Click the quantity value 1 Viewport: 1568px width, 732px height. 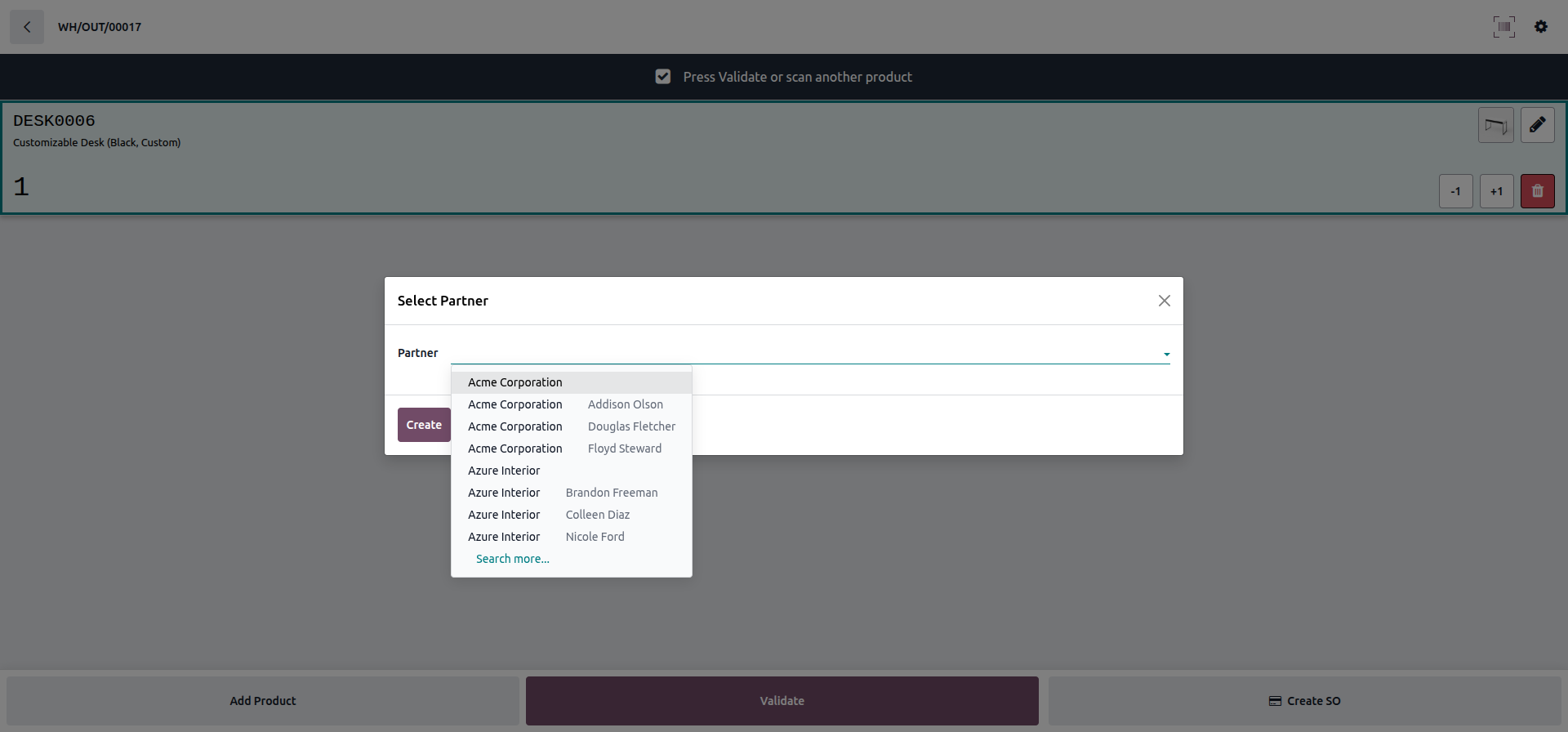(x=21, y=187)
